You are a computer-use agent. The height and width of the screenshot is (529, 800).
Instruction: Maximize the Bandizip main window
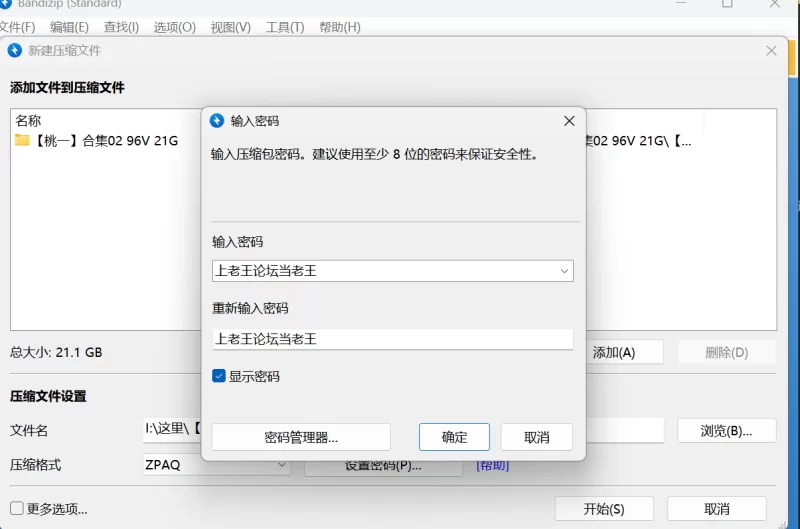727,4
